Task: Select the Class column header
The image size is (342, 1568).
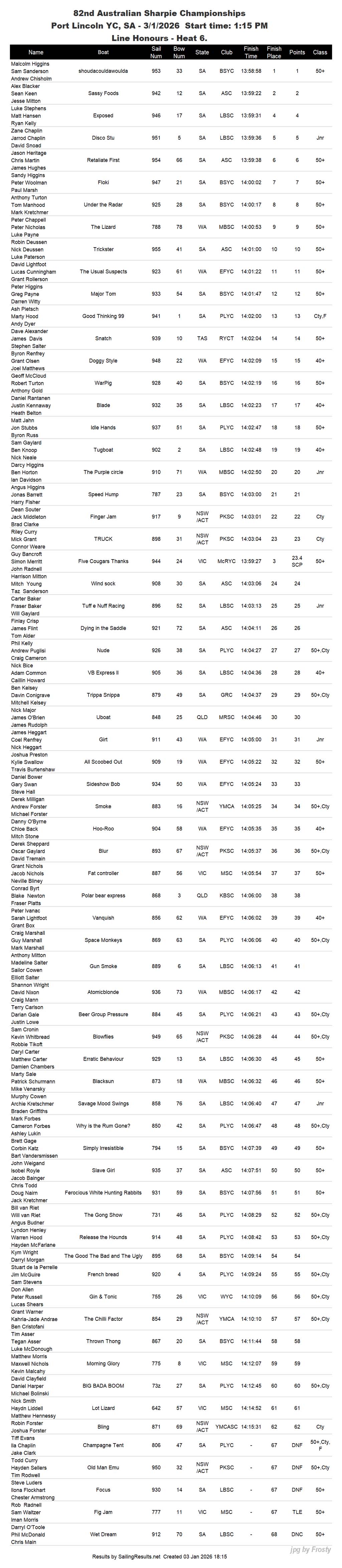Action: point(320,52)
